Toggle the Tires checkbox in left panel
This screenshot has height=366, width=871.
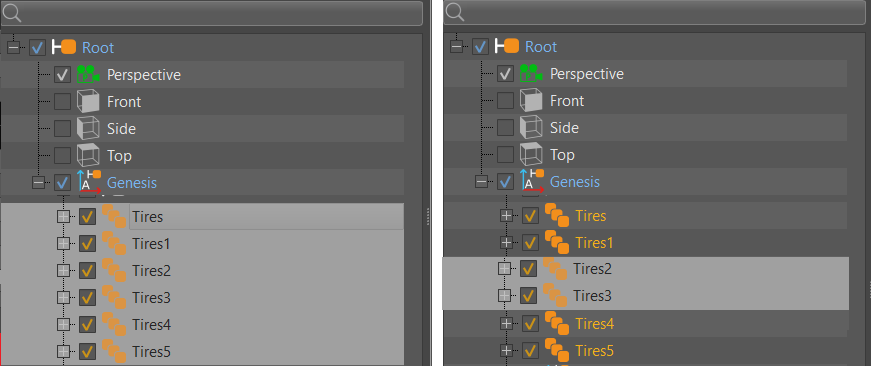pyautogui.click(x=87, y=217)
